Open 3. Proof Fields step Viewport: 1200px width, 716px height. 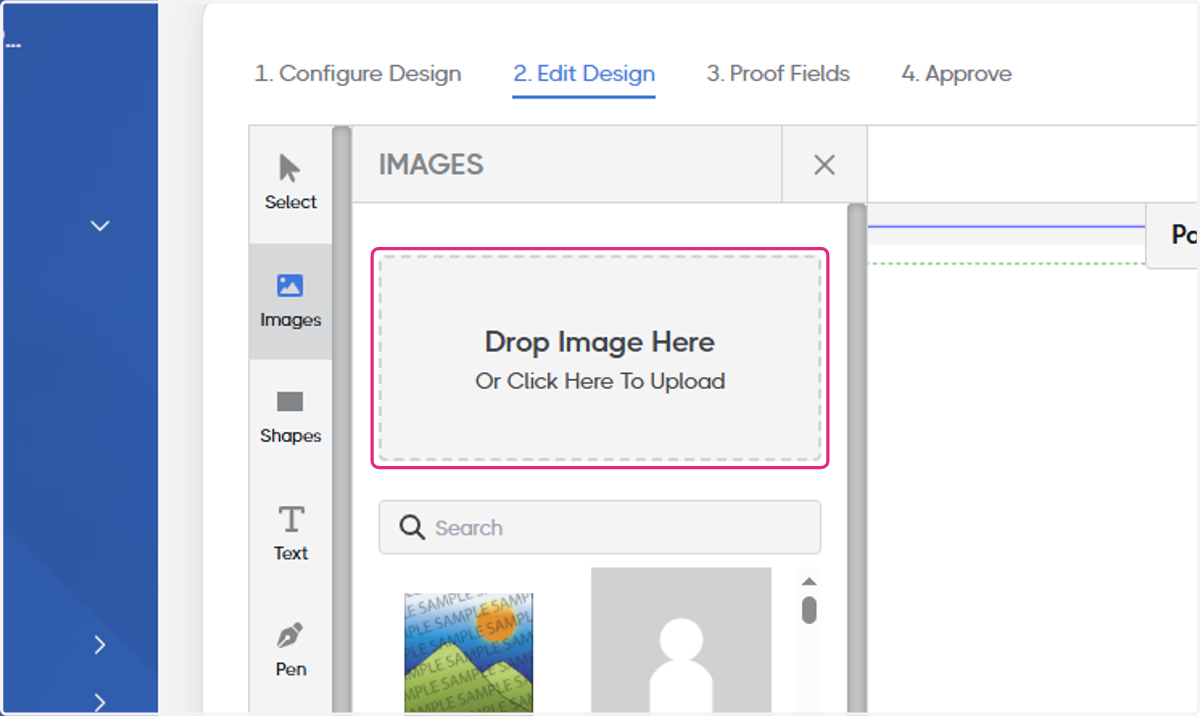(778, 74)
